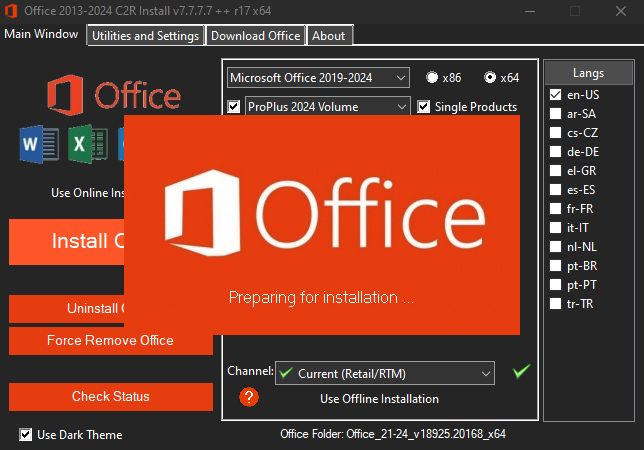This screenshot has height=450, width=644.
Task: Click the Office logo in title bar
Action: (x=11, y=11)
